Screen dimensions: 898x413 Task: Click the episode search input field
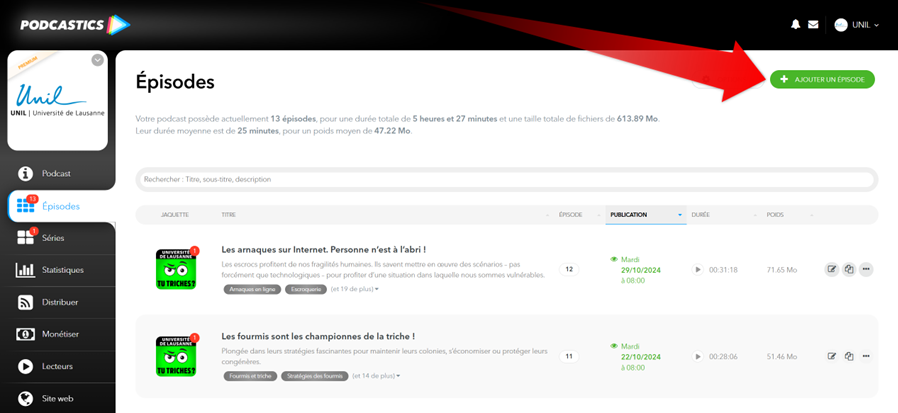tap(506, 180)
